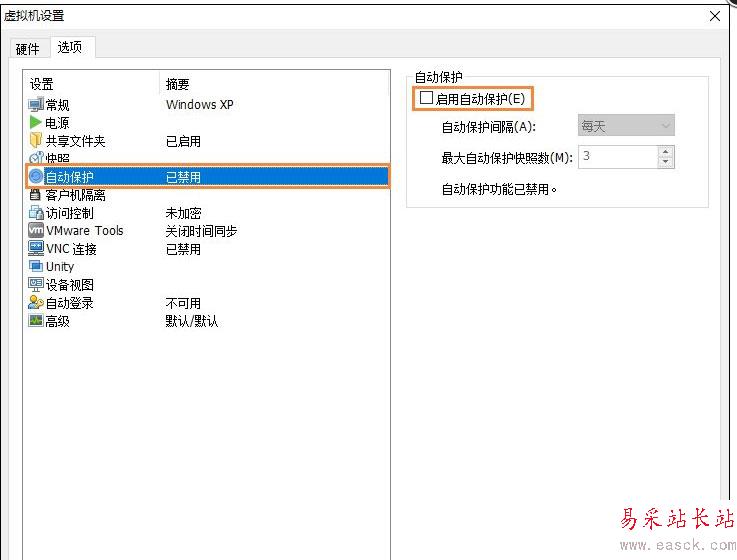
Task: Select the 常规 row text
Action: click(57, 105)
